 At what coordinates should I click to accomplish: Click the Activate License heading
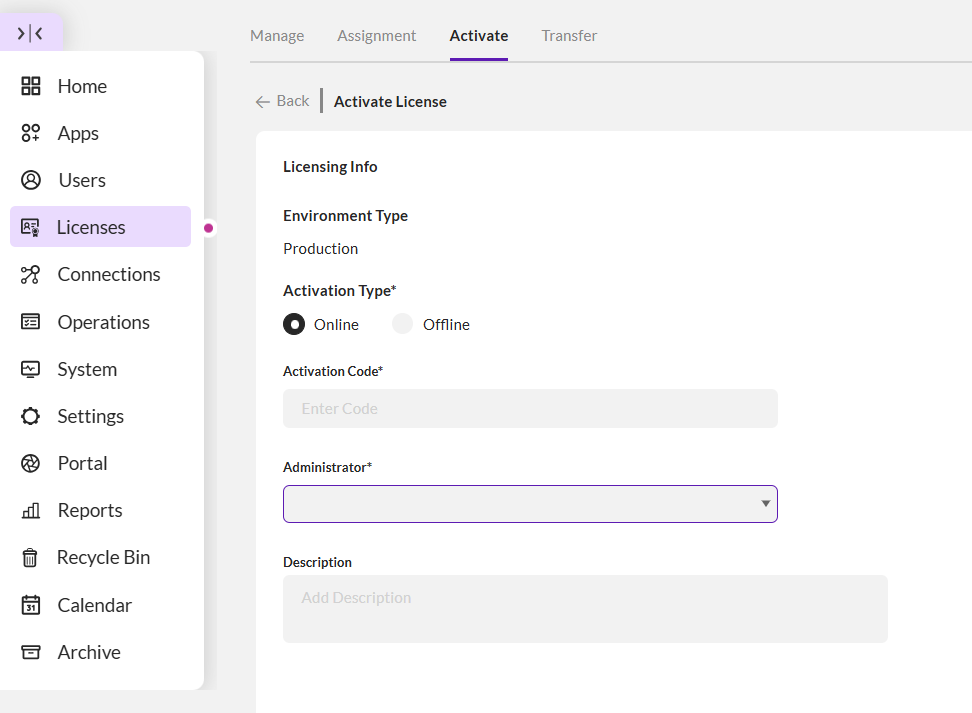[390, 102]
